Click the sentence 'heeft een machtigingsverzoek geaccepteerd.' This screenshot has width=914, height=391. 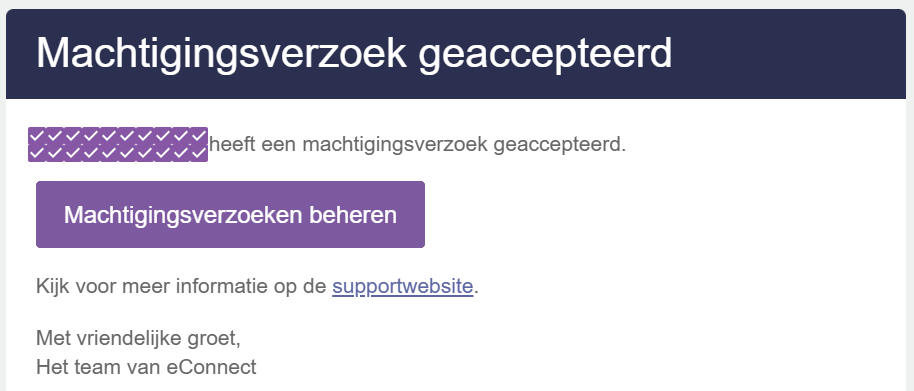tap(417, 145)
